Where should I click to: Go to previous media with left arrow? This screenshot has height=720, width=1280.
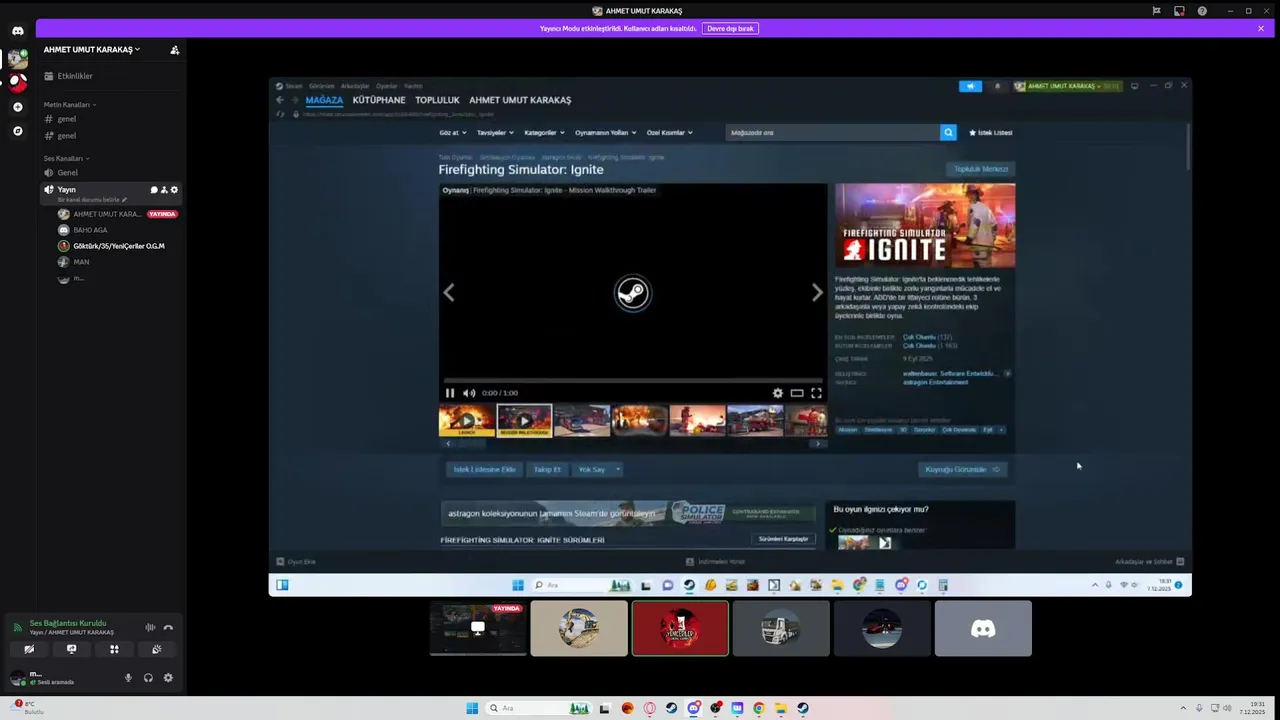tap(449, 292)
